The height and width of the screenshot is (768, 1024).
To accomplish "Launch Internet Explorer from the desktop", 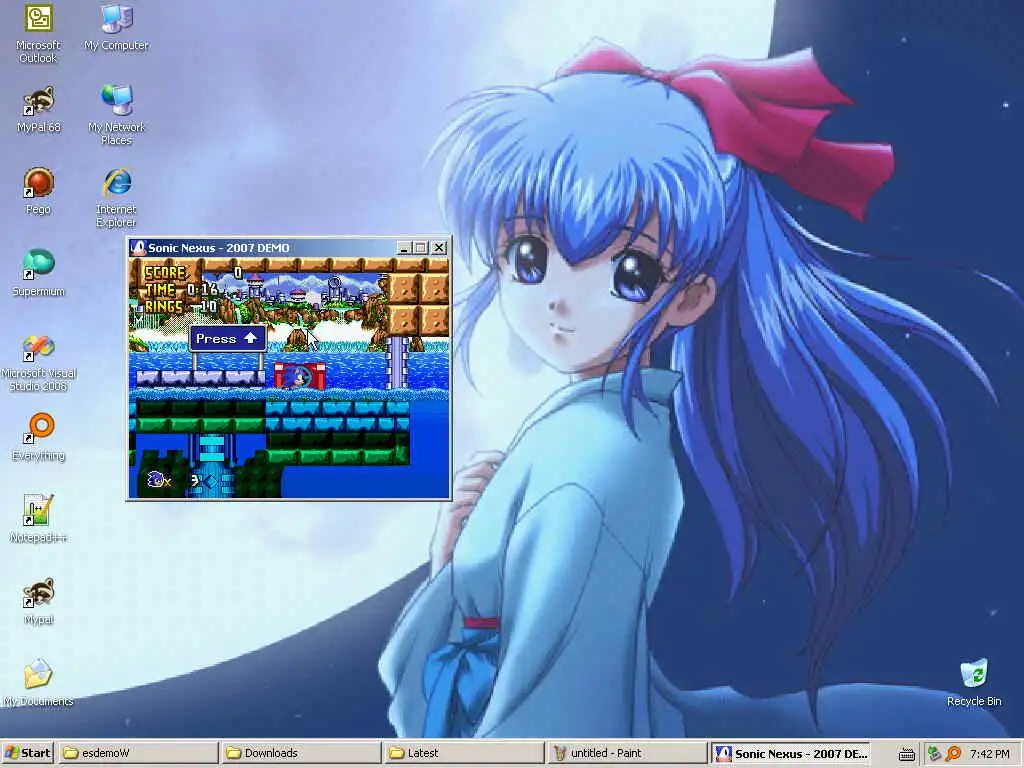I will coord(116,197).
